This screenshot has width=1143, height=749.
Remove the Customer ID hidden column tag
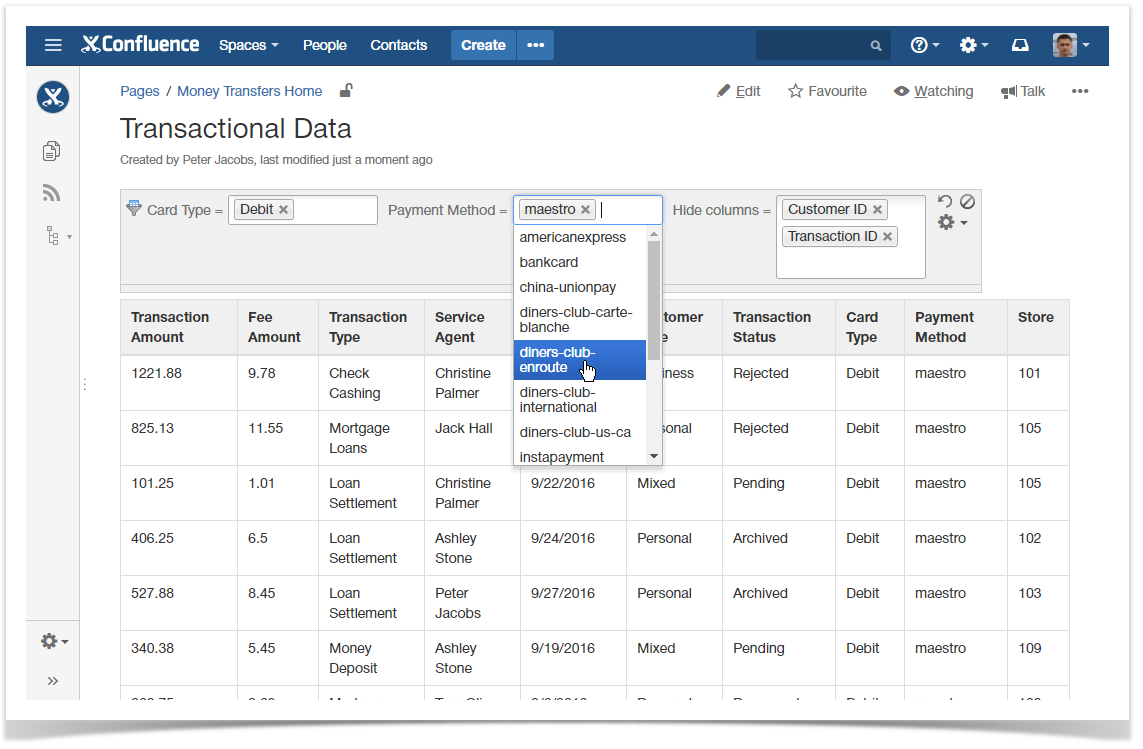[877, 210]
